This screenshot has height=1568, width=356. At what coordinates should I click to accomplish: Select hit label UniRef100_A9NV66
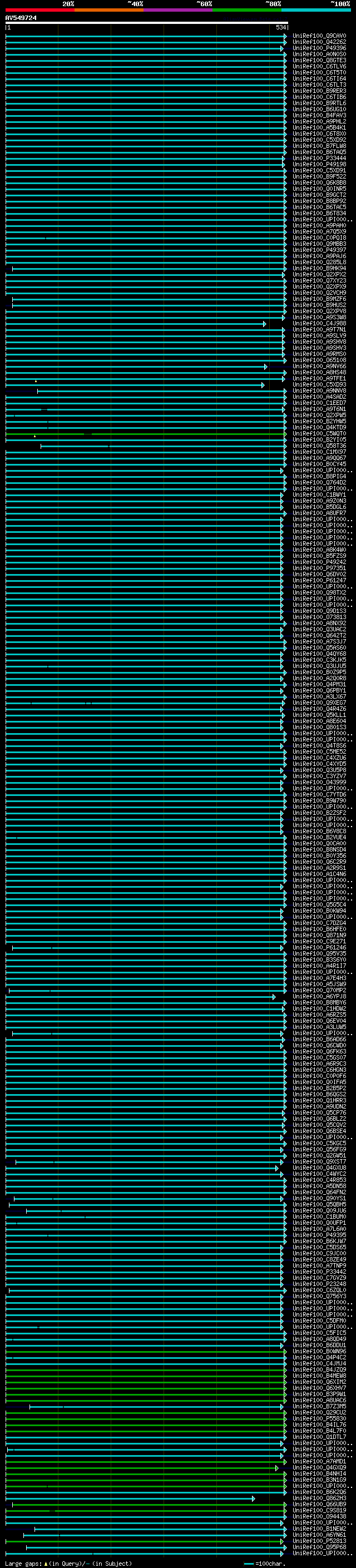(319, 366)
